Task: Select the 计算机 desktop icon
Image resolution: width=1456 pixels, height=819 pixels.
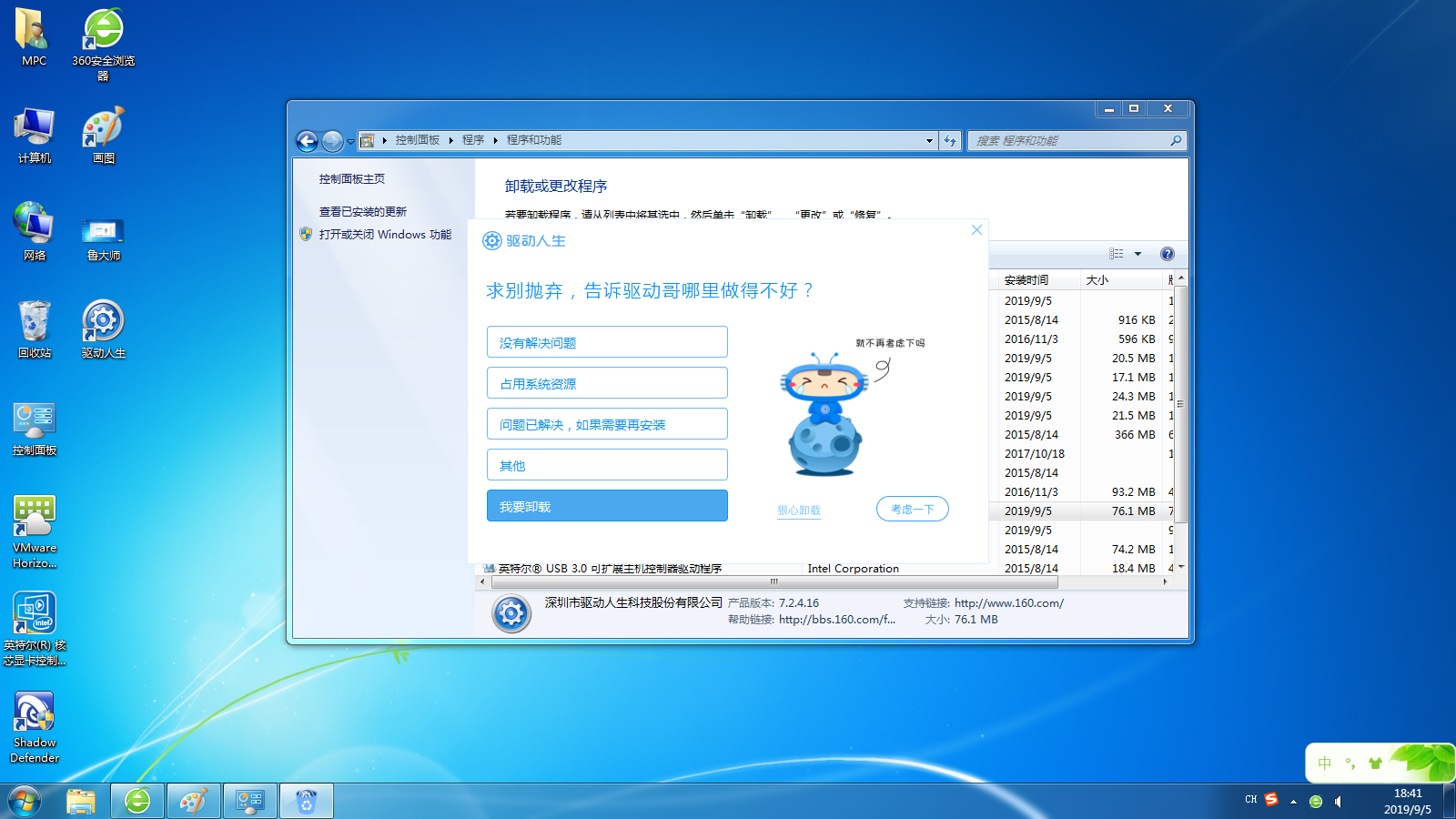Action: click(x=34, y=135)
